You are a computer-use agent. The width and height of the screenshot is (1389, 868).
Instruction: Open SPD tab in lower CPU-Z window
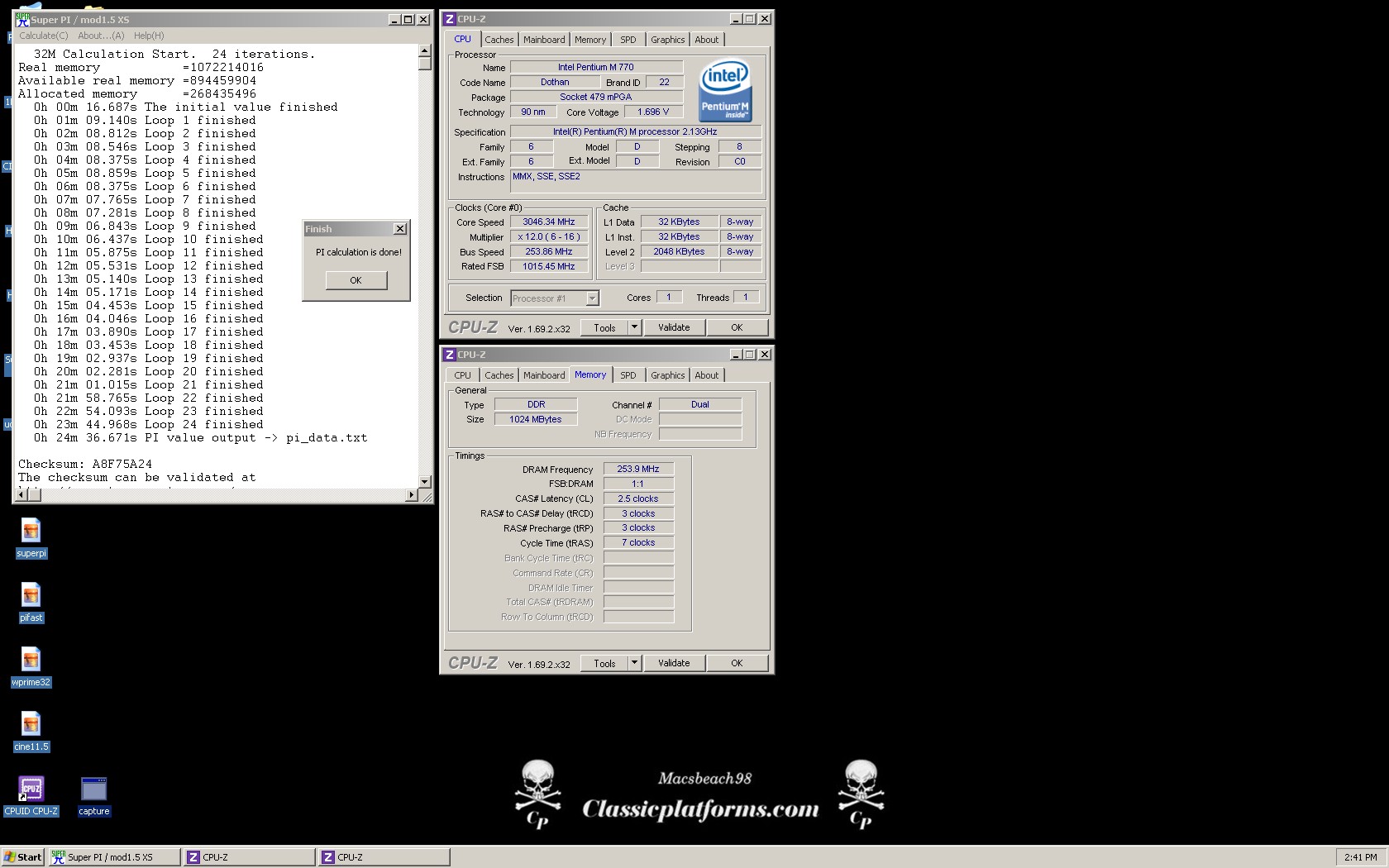click(x=628, y=375)
